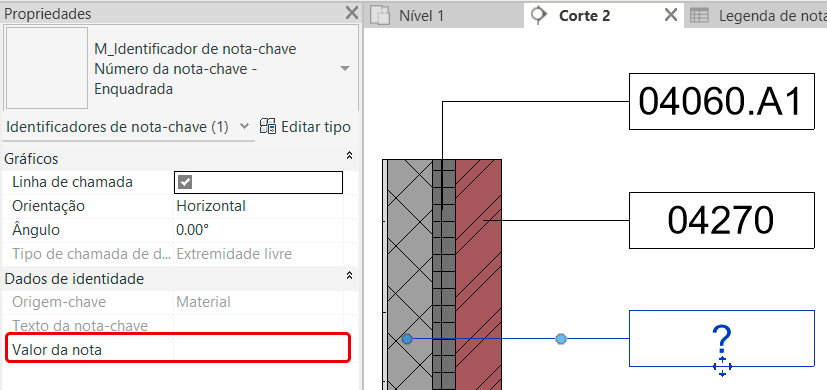Select the cross-hatched gray wall layer
The image size is (827, 390).
click(410, 274)
